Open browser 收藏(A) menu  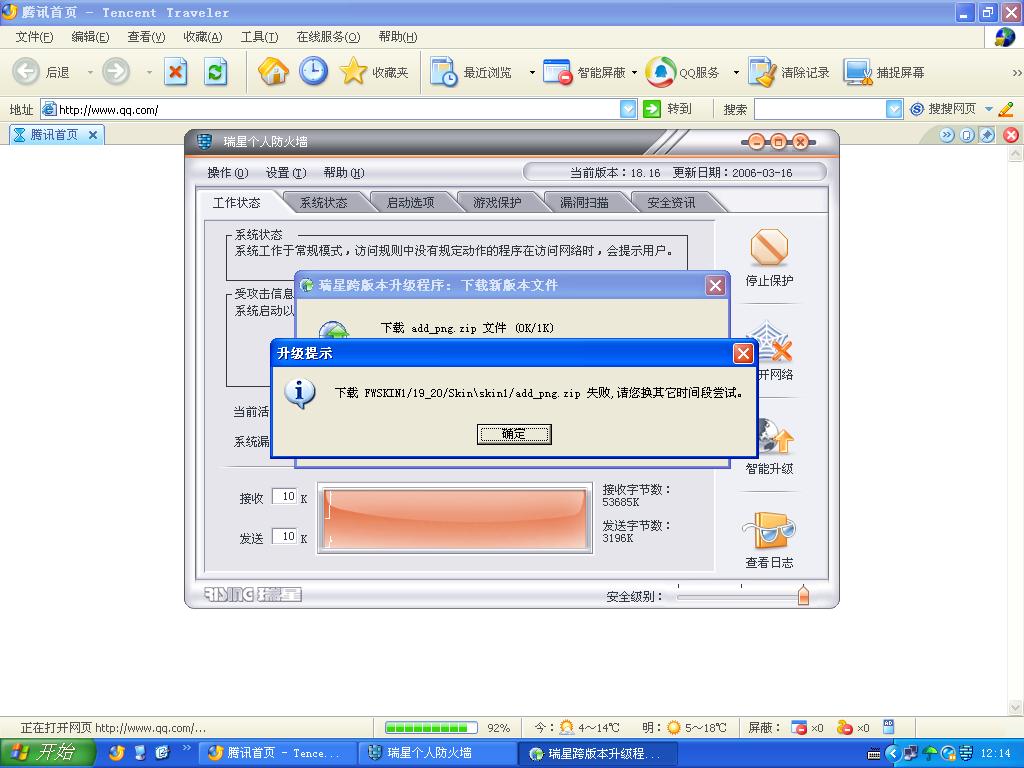pos(203,37)
